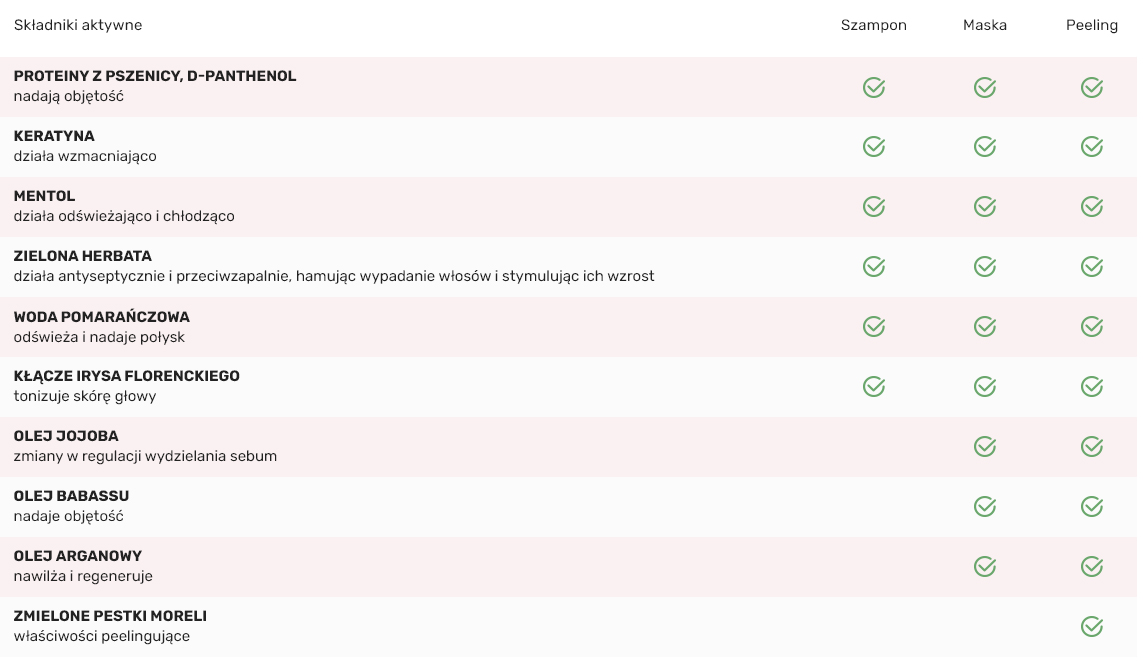Click Maska checkmark for Olej Jojoba

click(x=985, y=447)
